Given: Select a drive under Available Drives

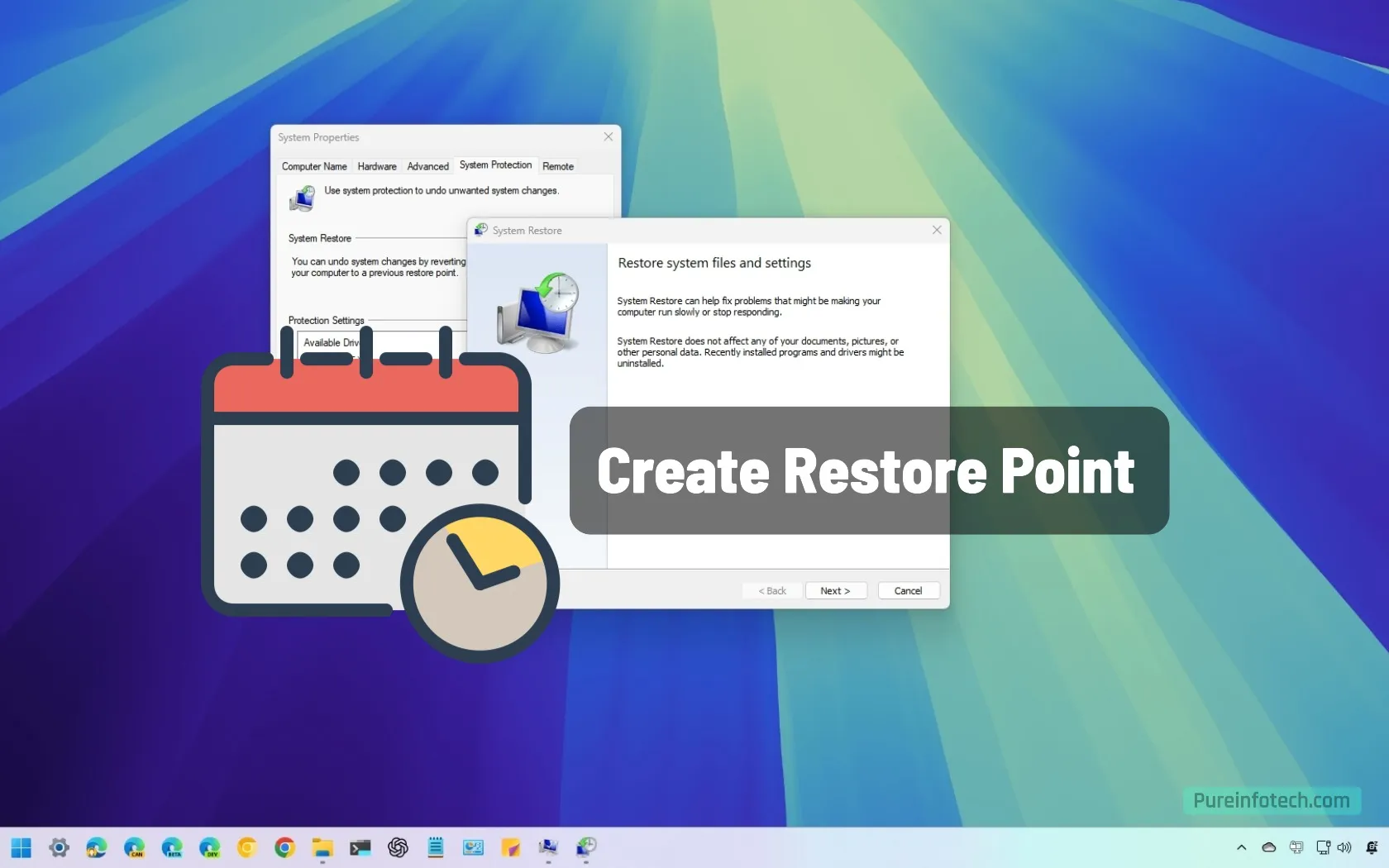Looking at the screenshot, I should coord(331,343).
